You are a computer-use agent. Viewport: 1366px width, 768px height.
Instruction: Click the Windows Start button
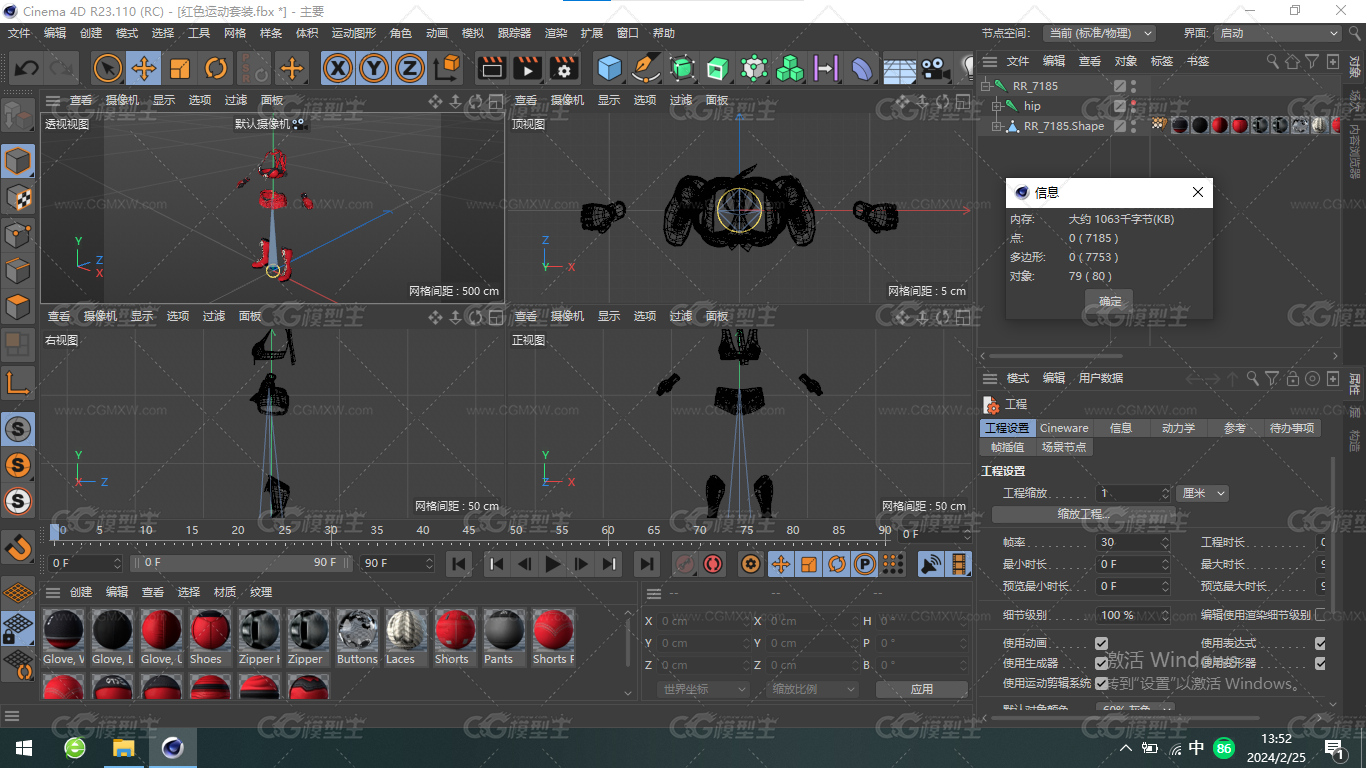click(x=24, y=748)
